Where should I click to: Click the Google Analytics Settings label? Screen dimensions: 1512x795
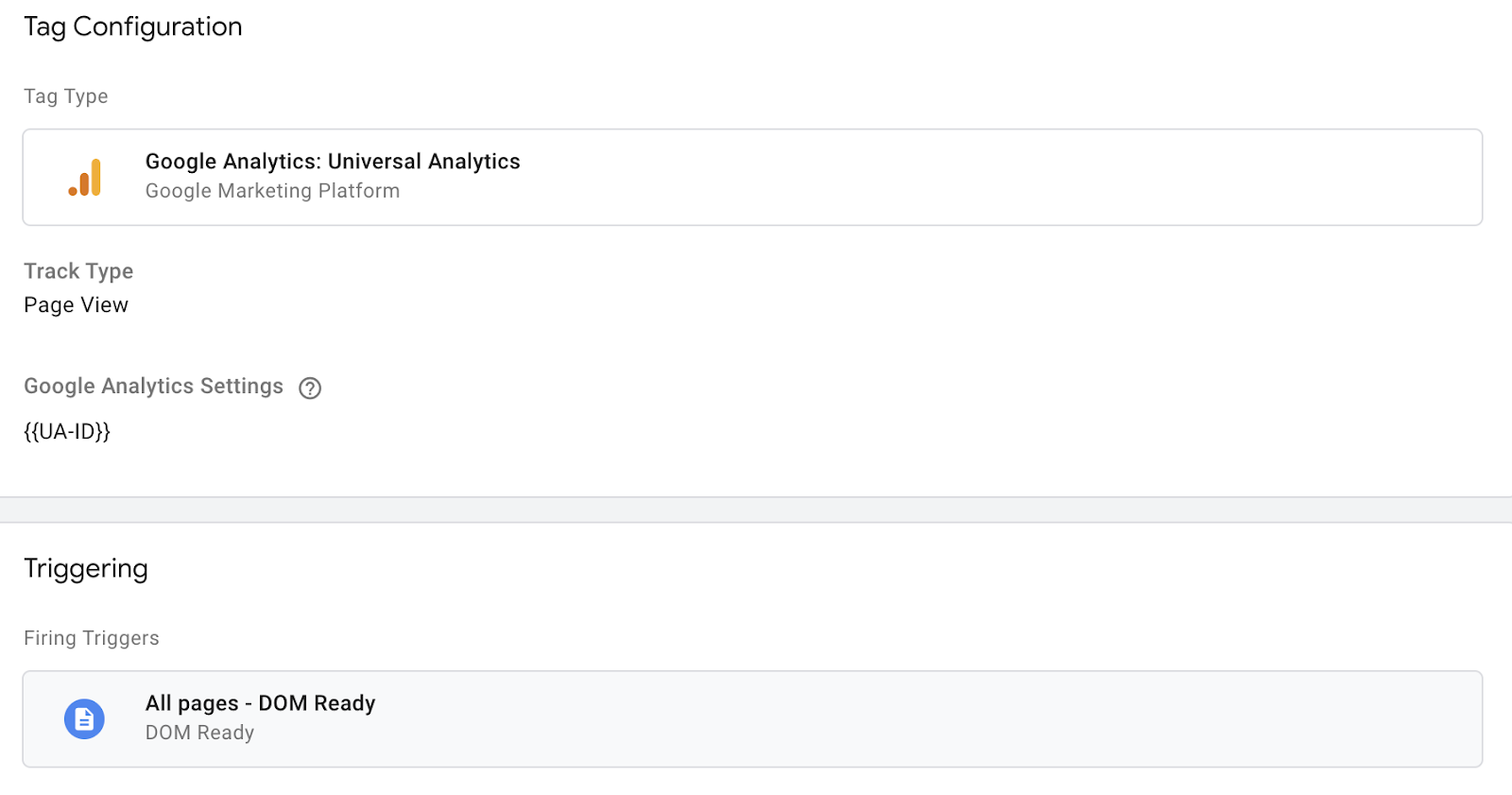coord(153,387)
